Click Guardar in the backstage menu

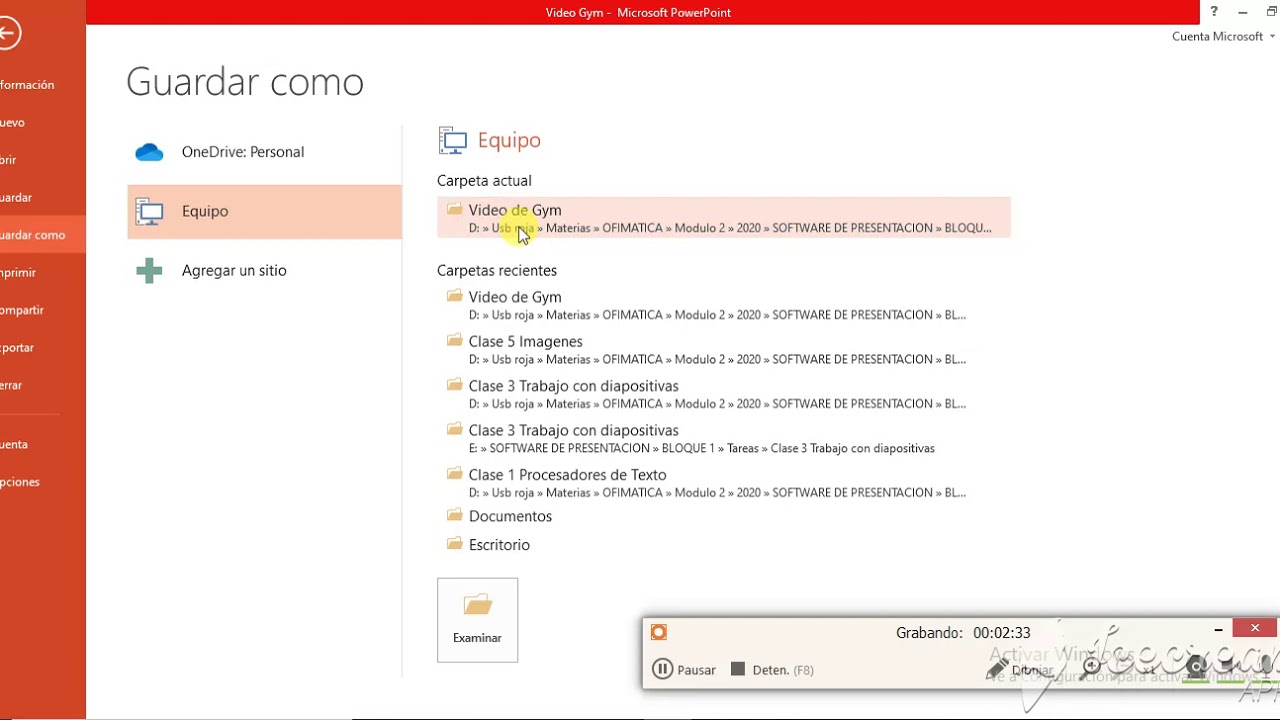point(43,197)
